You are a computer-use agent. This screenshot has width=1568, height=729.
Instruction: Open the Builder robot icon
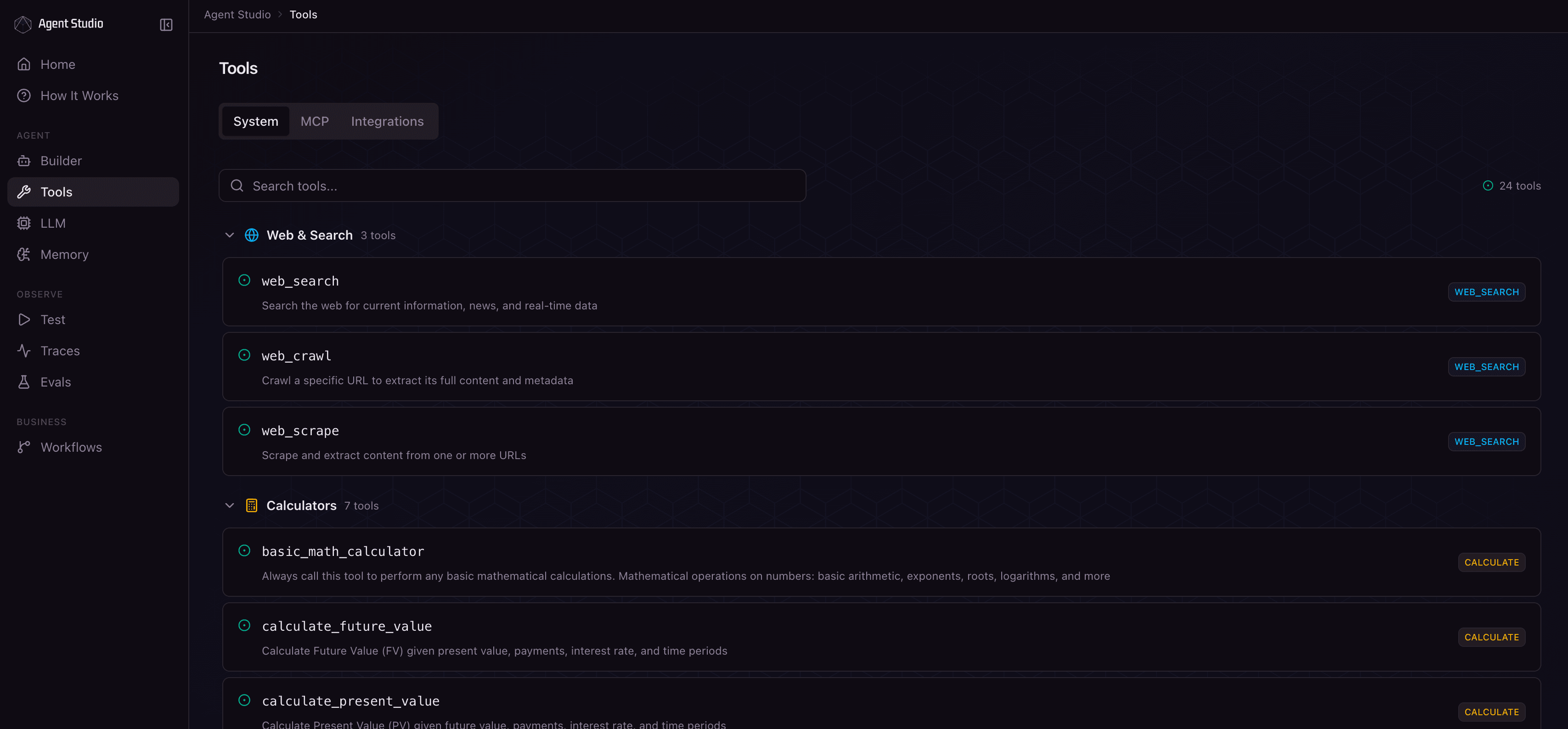point(24,161)
